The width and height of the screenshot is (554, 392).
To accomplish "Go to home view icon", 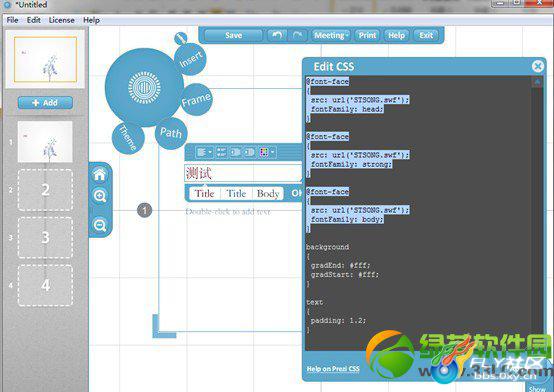I will click(x=100, y=174).
